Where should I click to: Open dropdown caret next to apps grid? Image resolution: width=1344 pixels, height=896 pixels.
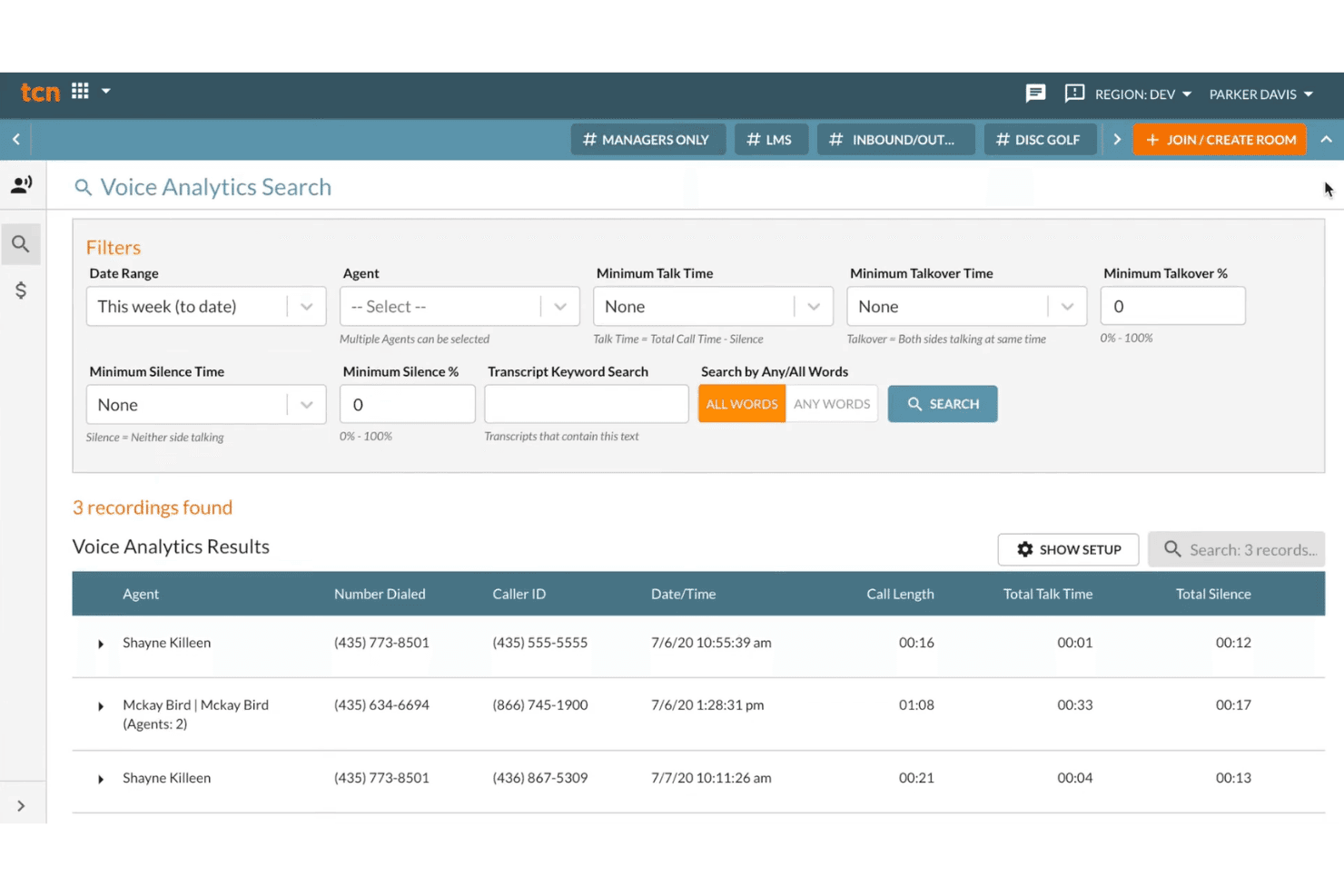106,91
